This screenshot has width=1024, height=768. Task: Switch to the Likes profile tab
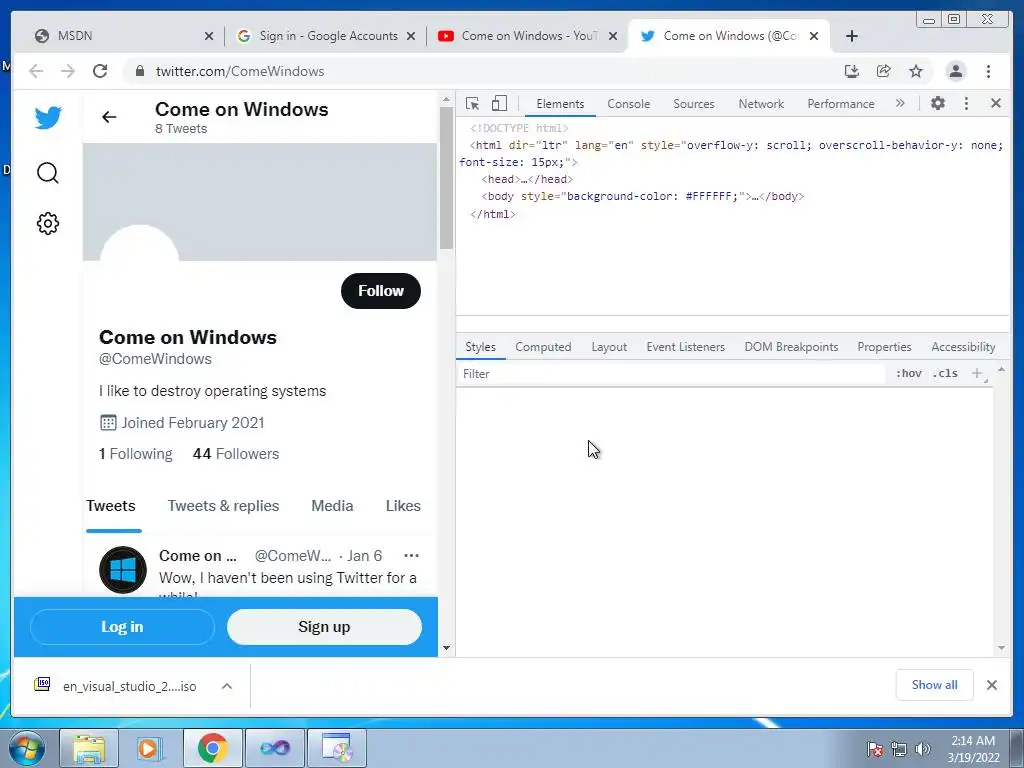403,506
